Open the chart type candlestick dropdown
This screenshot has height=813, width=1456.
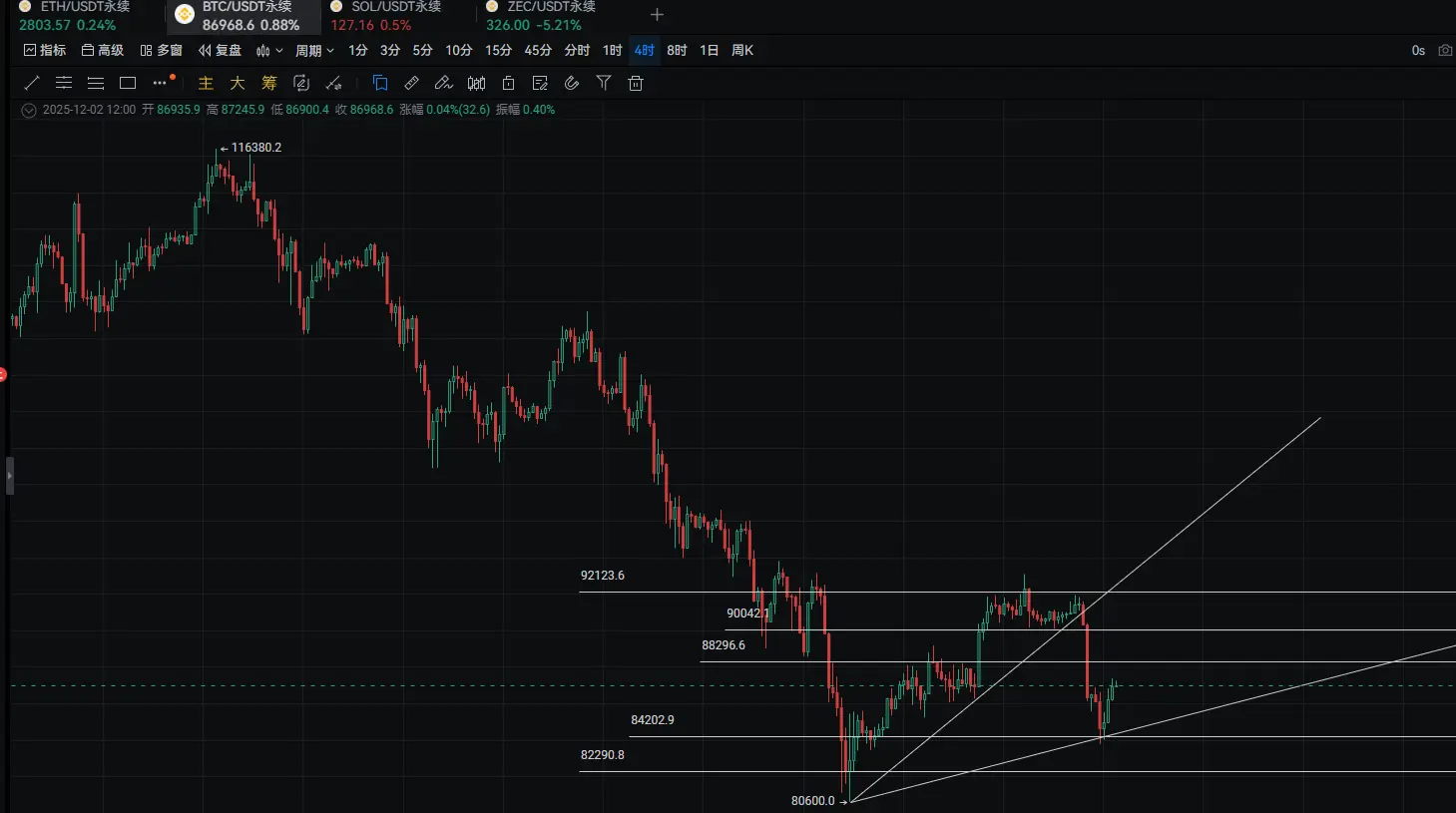click(x=269, y=50)
